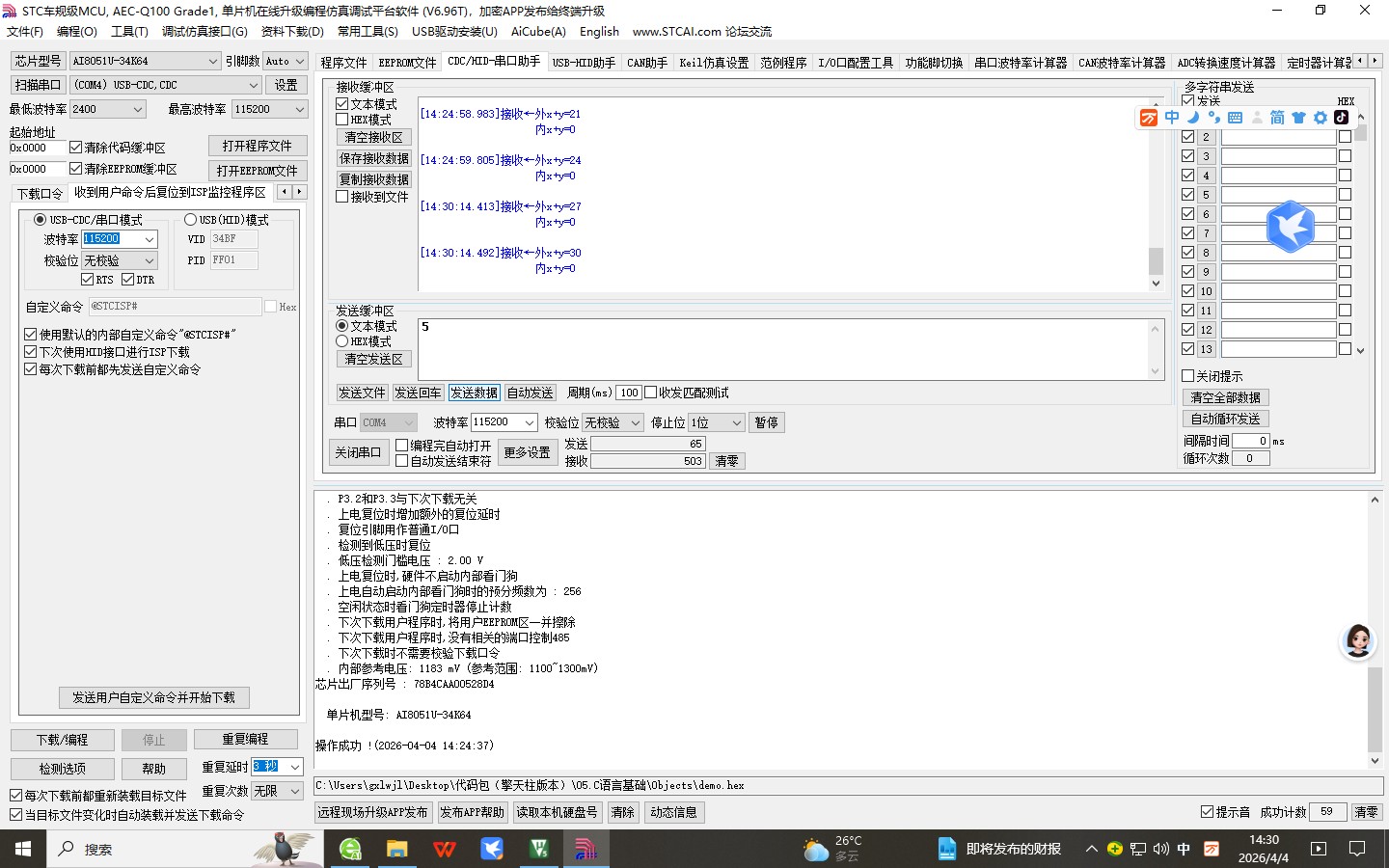Open WPS Office from taskbar
Screen dimensions: 1389x868
pos(445,849)
